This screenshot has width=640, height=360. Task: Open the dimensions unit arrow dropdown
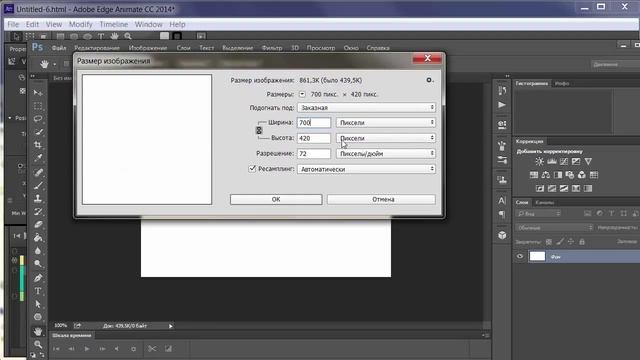[302, 94]
